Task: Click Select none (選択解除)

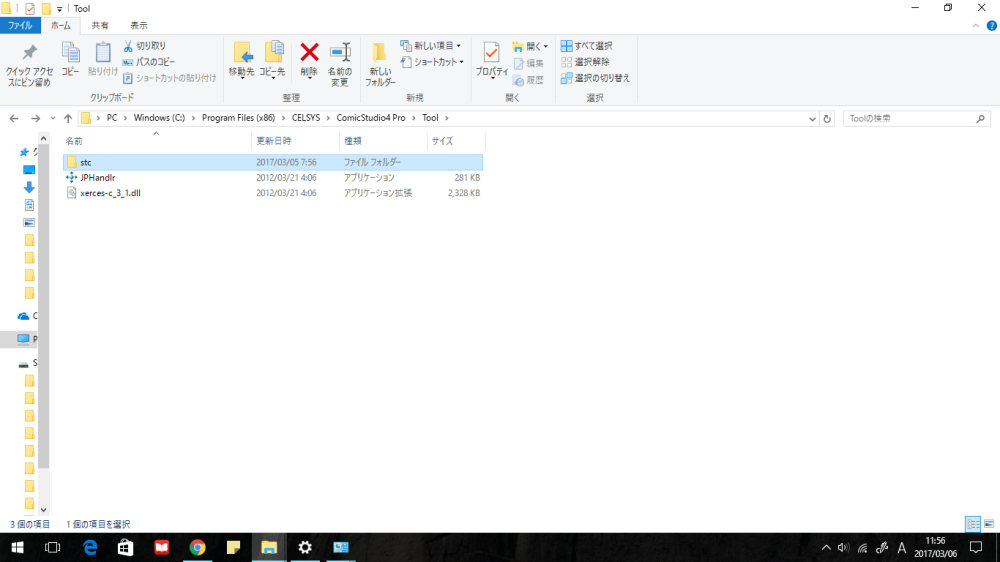Action: (x=585, y=62)
